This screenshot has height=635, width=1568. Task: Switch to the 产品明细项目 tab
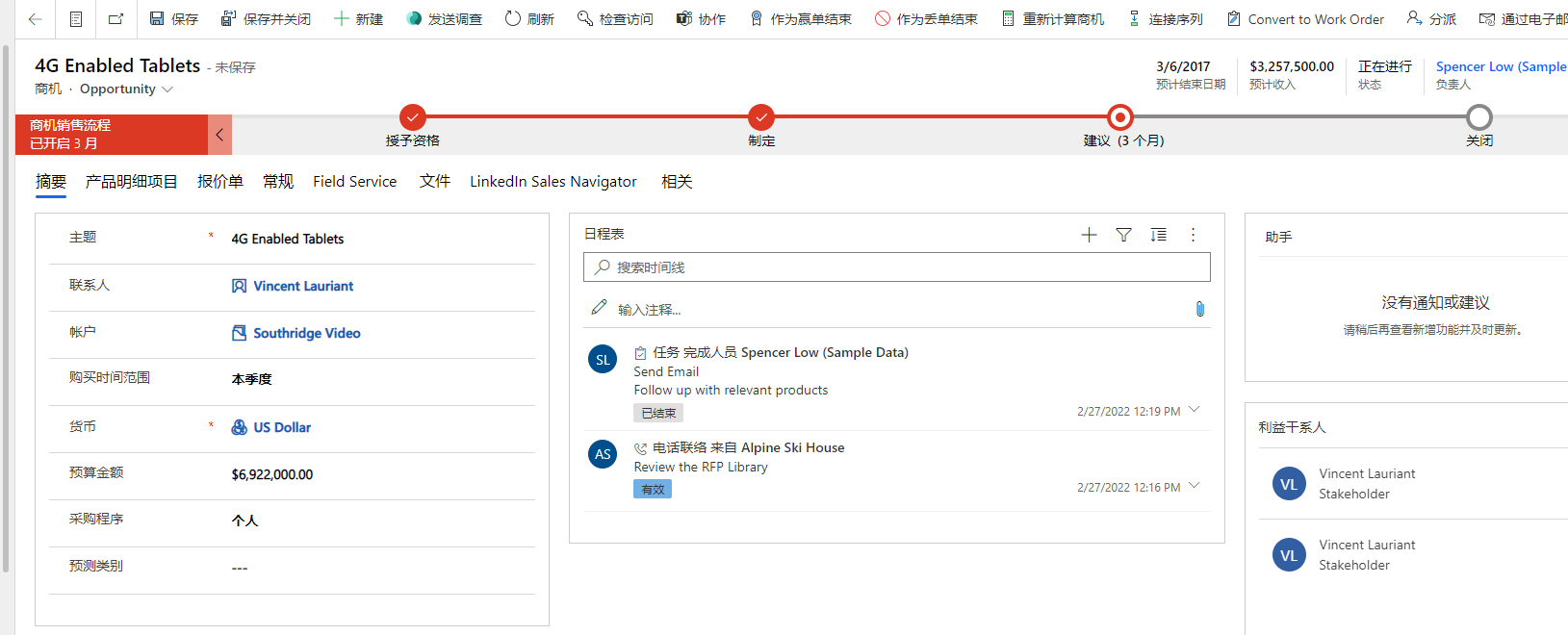pos(132,181)
